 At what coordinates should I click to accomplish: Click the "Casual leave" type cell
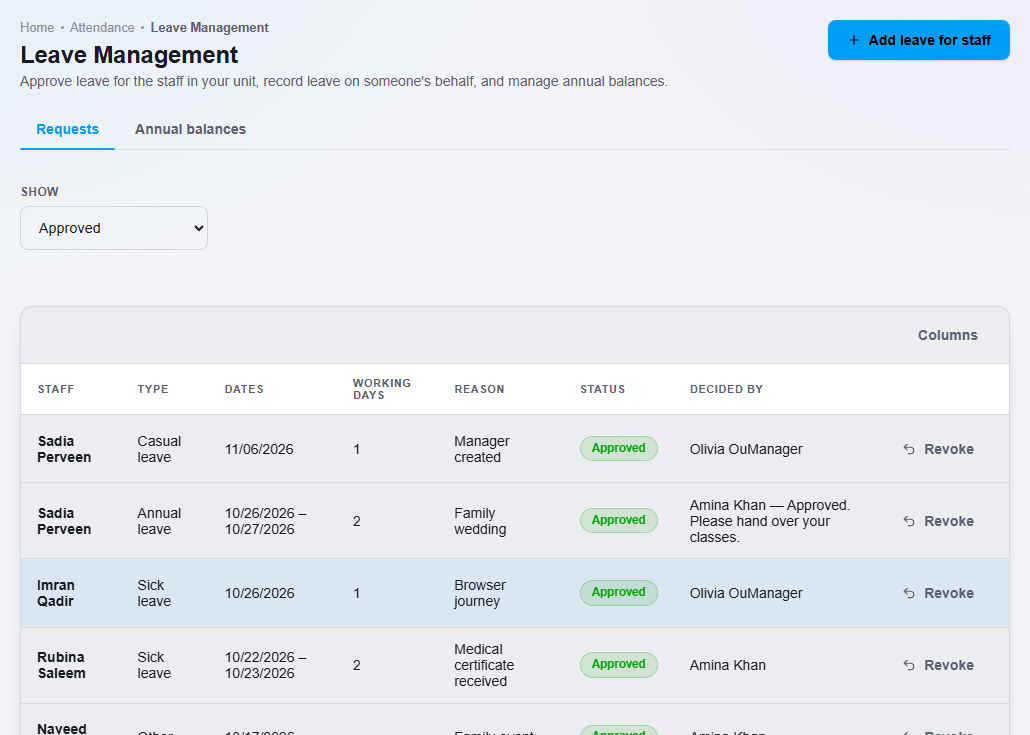coord(159,449)
